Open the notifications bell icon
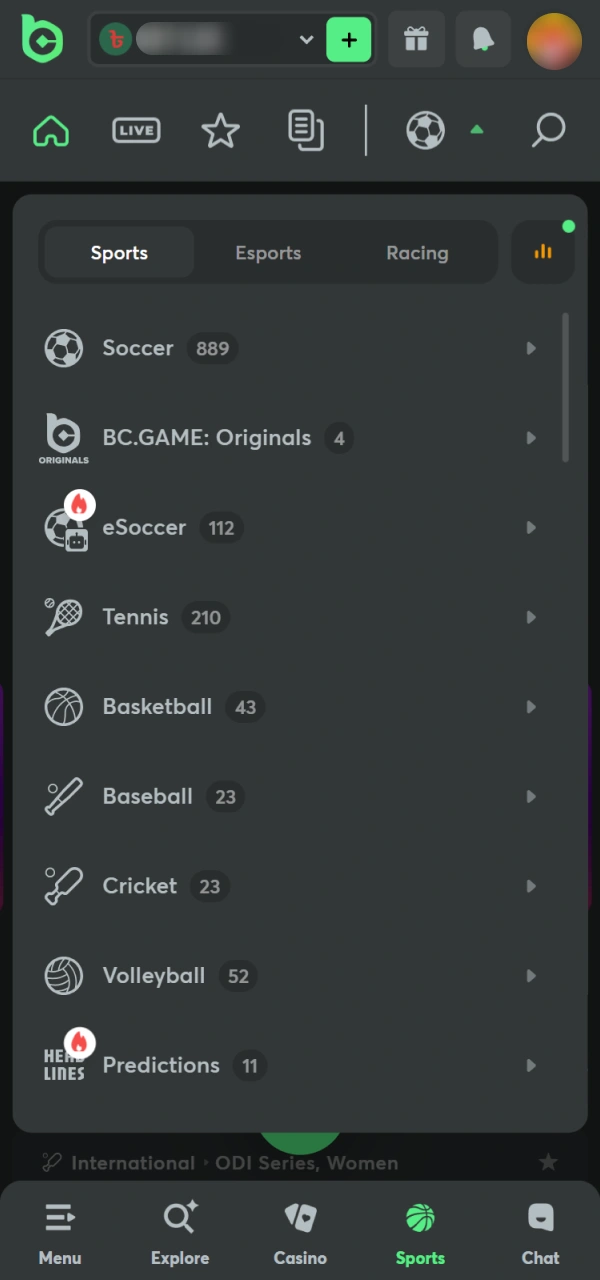Screen dimensions: 600x1280 (x=483, y=40)
